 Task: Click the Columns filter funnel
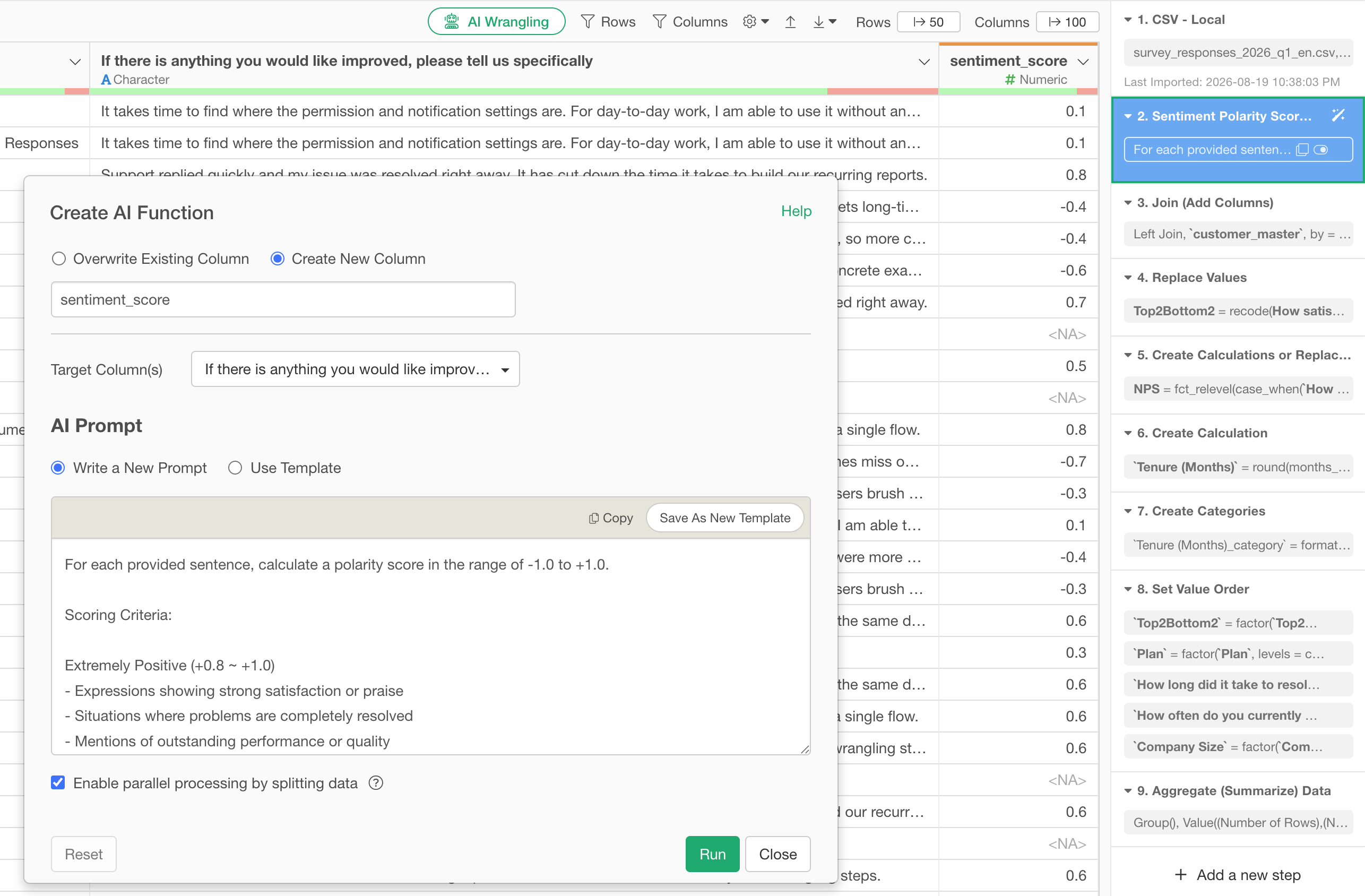660,22
